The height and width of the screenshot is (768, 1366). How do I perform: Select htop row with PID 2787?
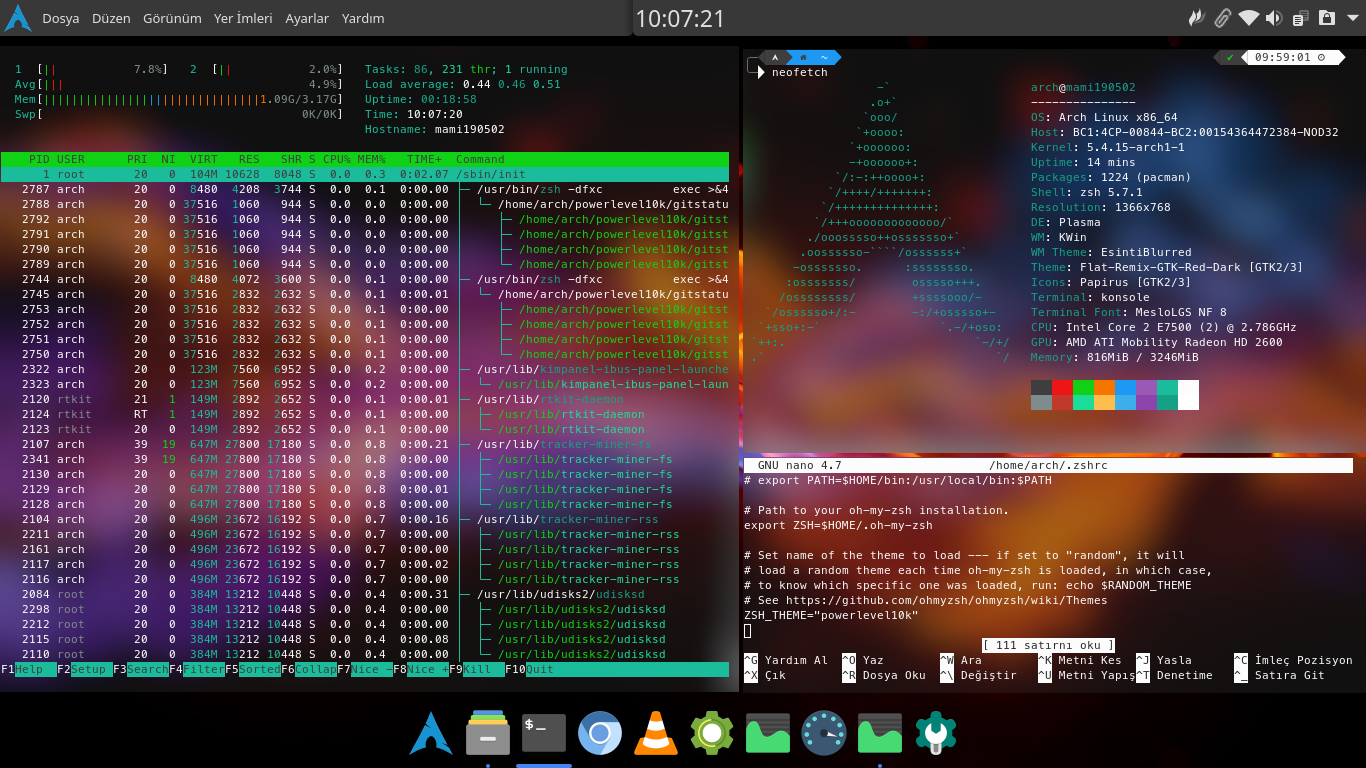(x=365, y=189)
